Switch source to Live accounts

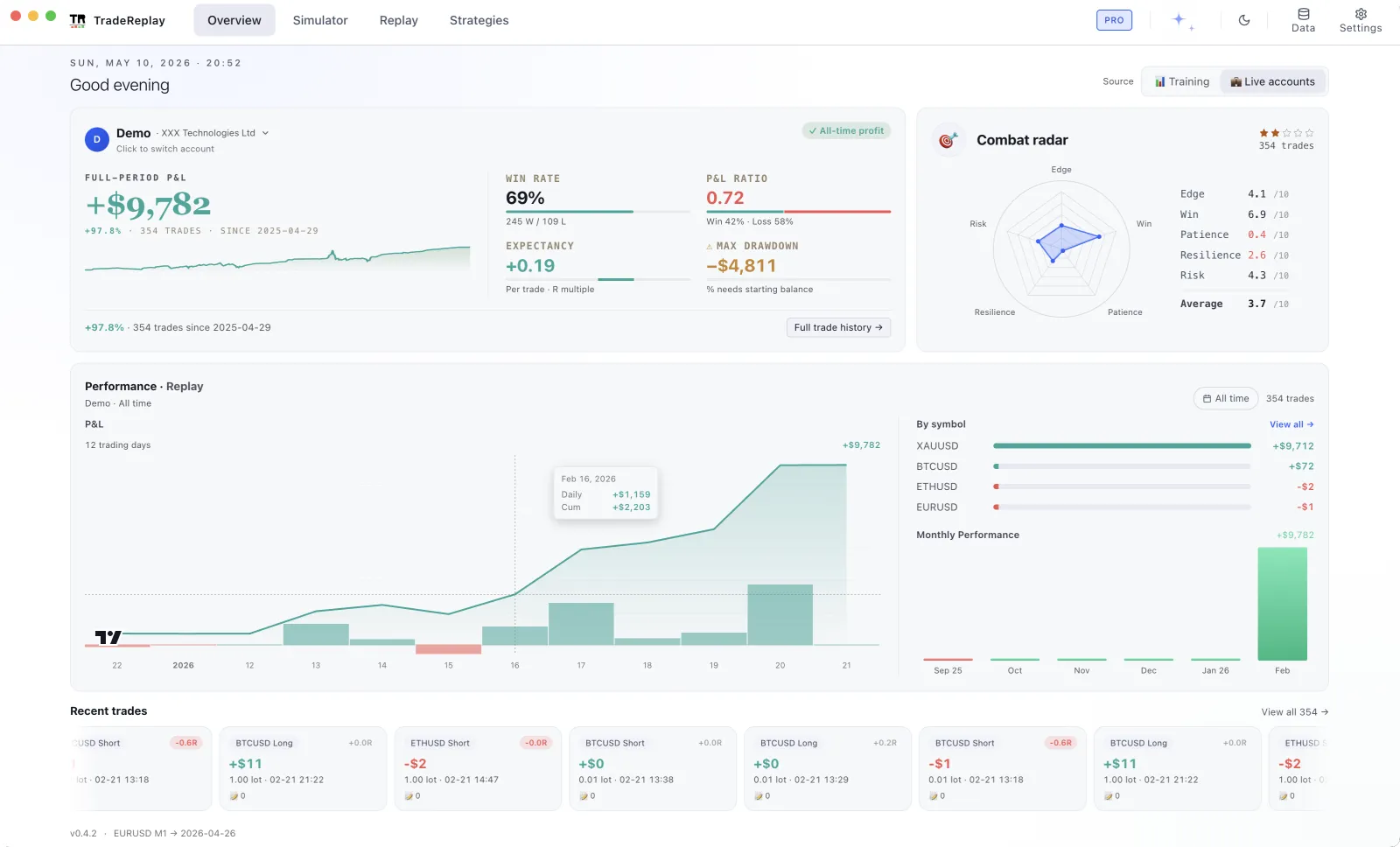(x=1272, y=81)
